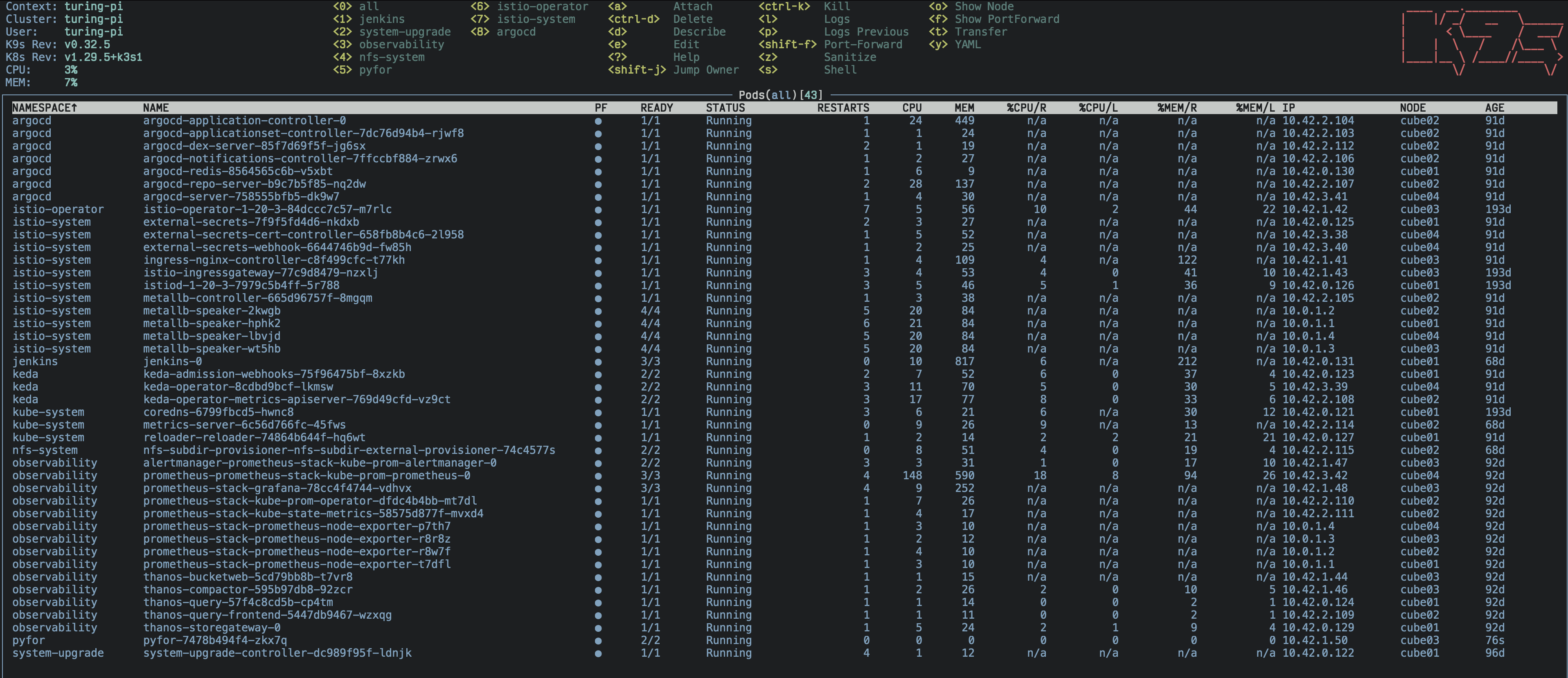Viewport: 1568px width, 678px height.
Task: Click the port-forward dot for coredns-6799fbcd5-hwnc8
Action: (x=598, y=413)
